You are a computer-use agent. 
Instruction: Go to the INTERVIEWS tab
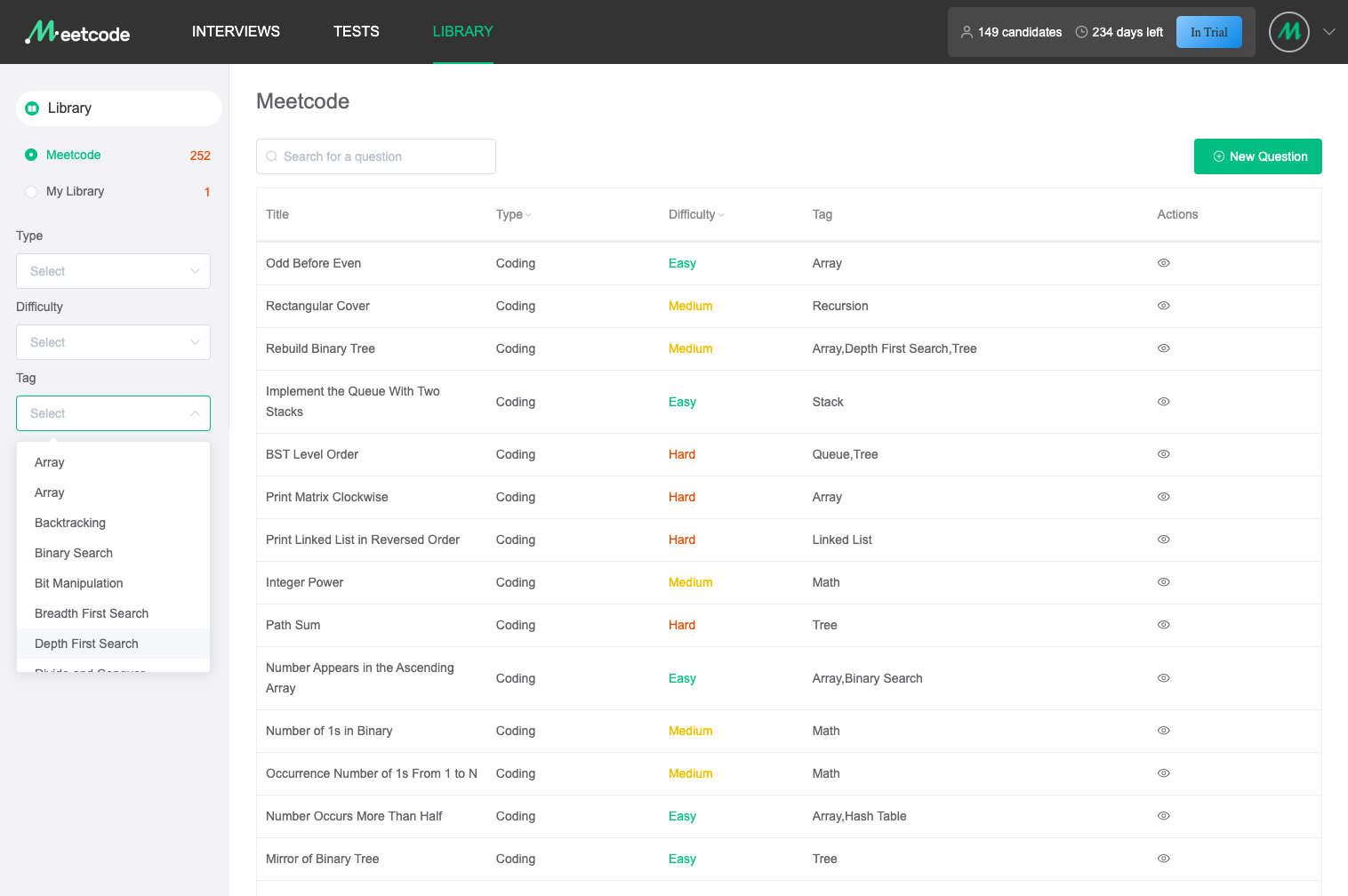[236, 32]
